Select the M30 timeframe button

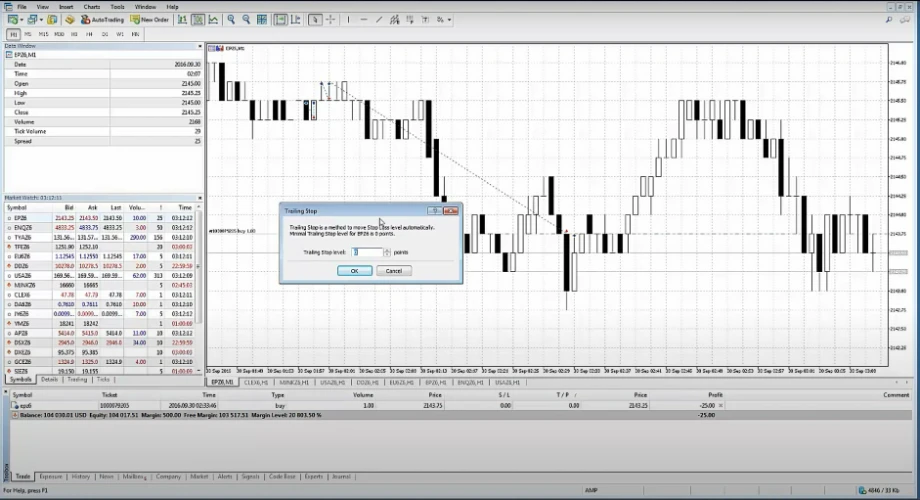pyautogui.click(x=59, y=34)
